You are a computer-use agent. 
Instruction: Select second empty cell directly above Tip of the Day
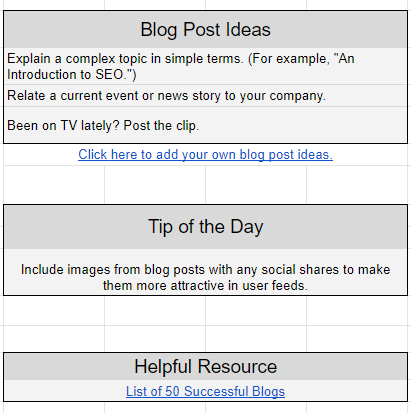[x=155, y=184]
